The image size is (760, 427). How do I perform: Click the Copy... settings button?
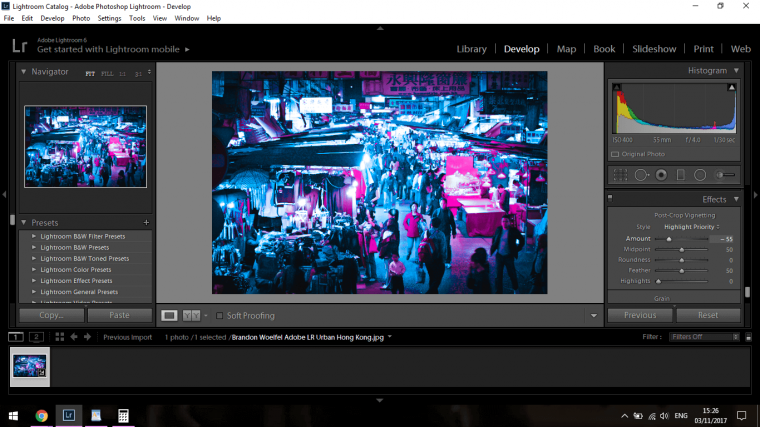(x=51, y=315)
